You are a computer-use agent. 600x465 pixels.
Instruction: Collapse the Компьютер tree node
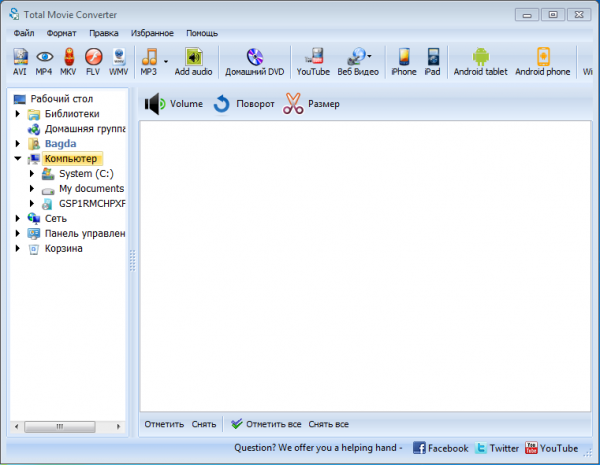(x=18, y=158)
